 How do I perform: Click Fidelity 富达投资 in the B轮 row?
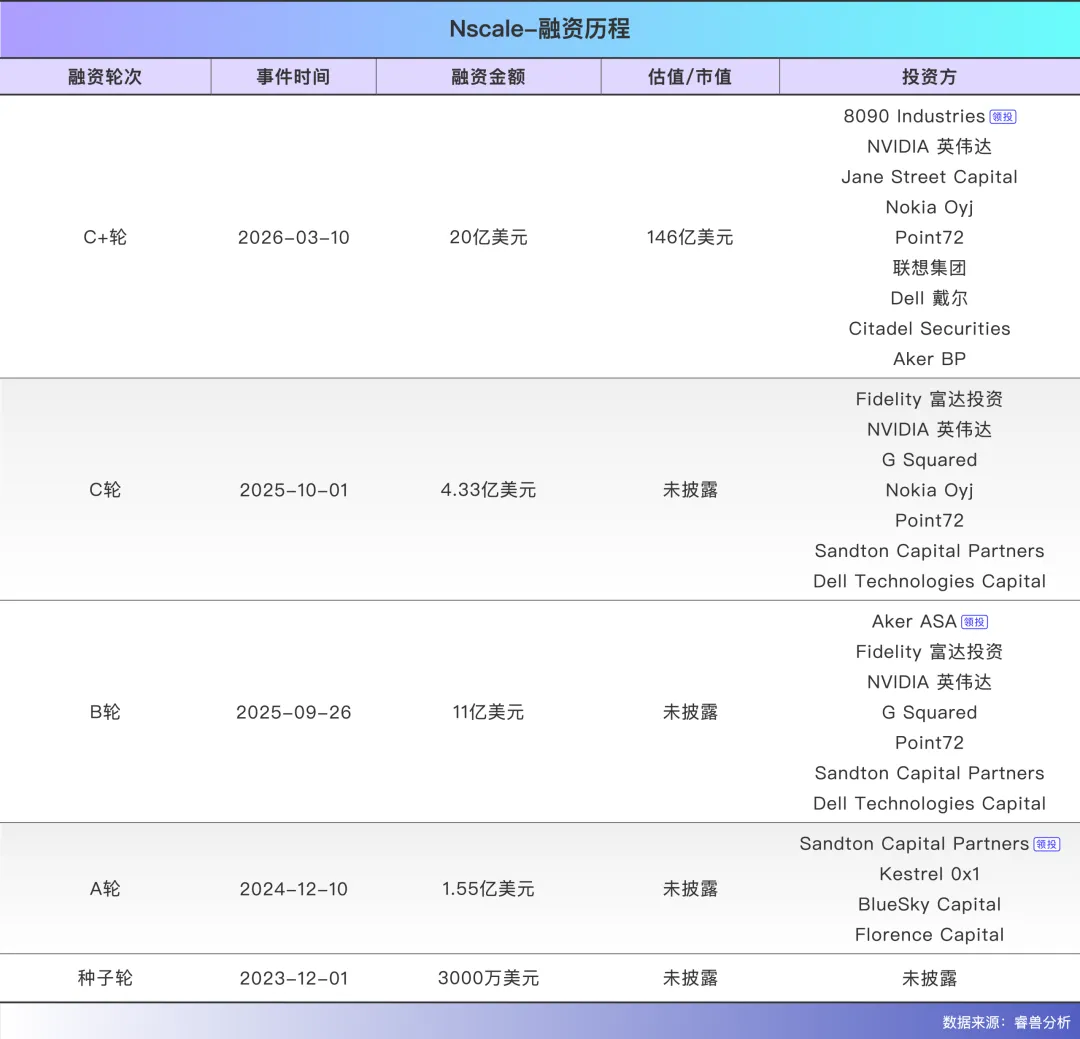[929, 652]
